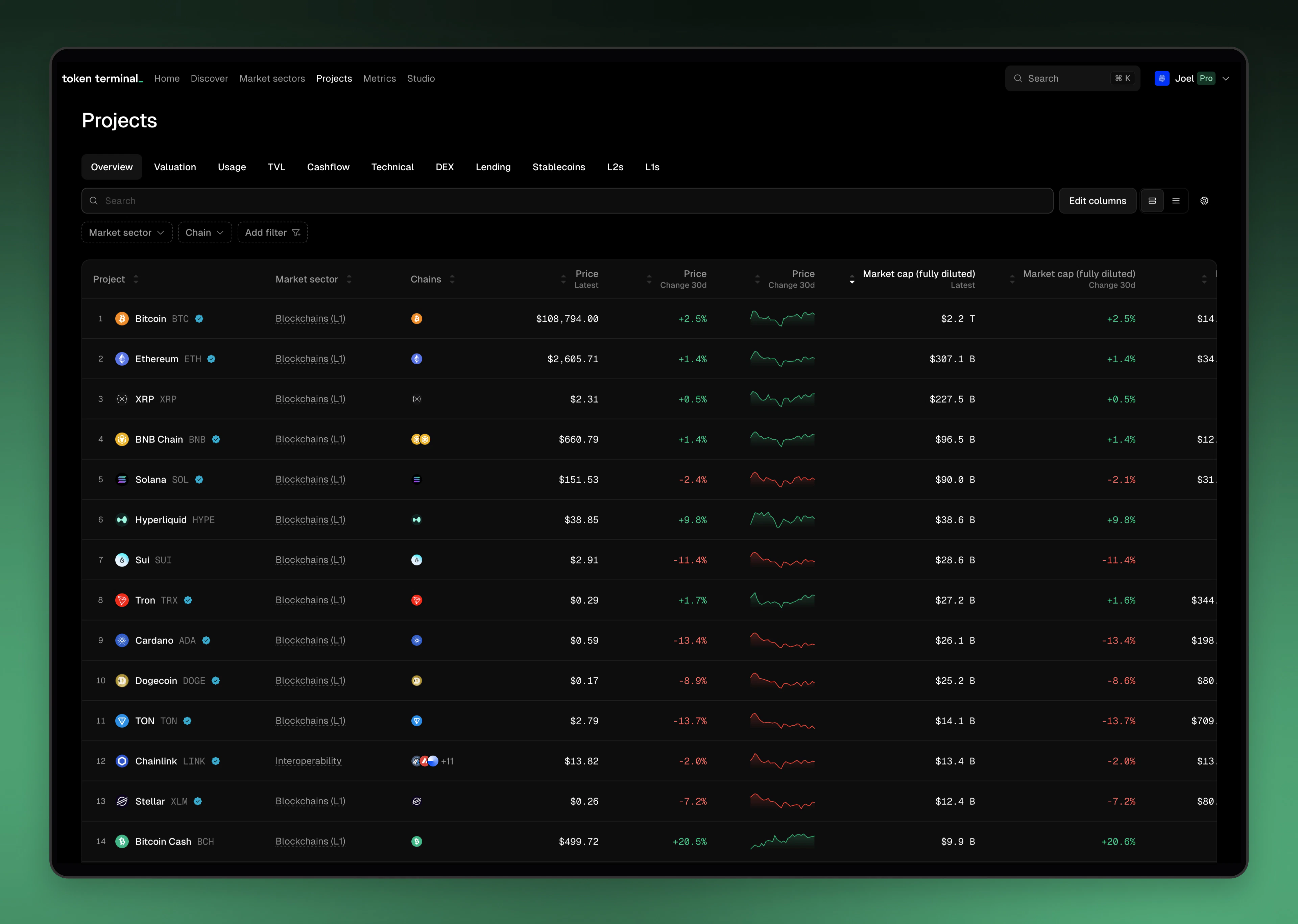Open Market sectors in the top navigation
The width and height of the screenshot is (1298, 924).
pyautogui.click(x=272, y=78)
